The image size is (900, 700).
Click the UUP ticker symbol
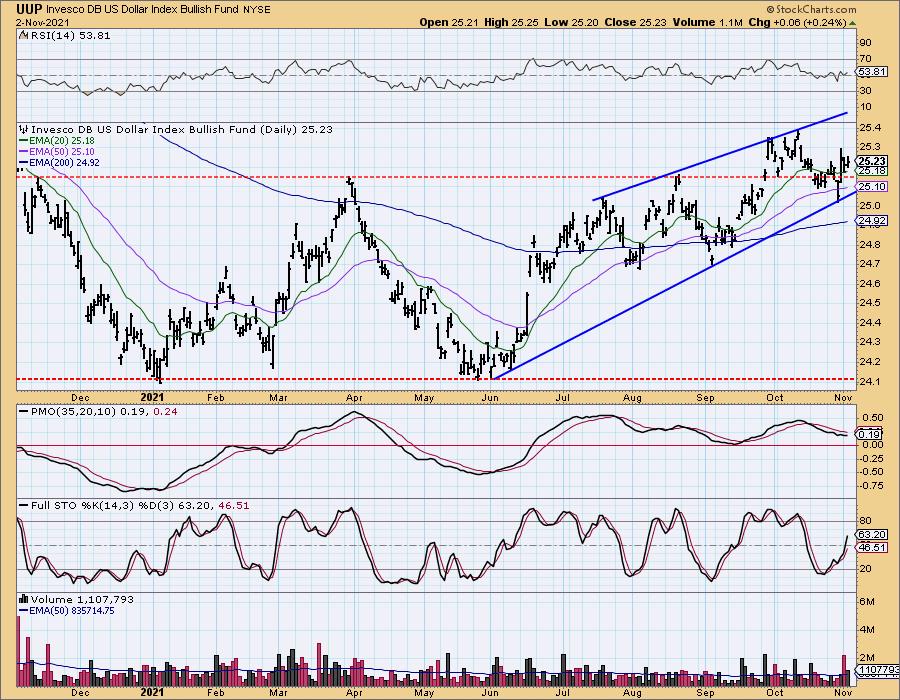click(29, 9)
